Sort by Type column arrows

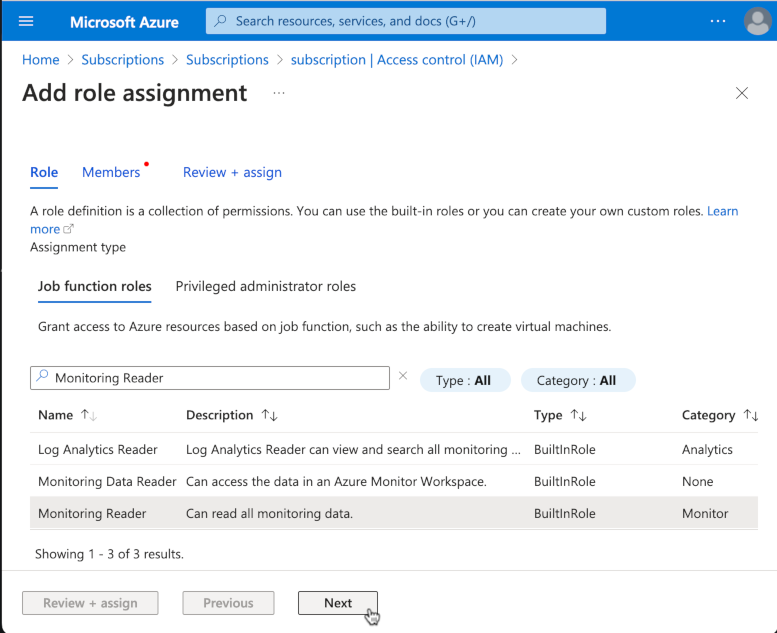578,415
